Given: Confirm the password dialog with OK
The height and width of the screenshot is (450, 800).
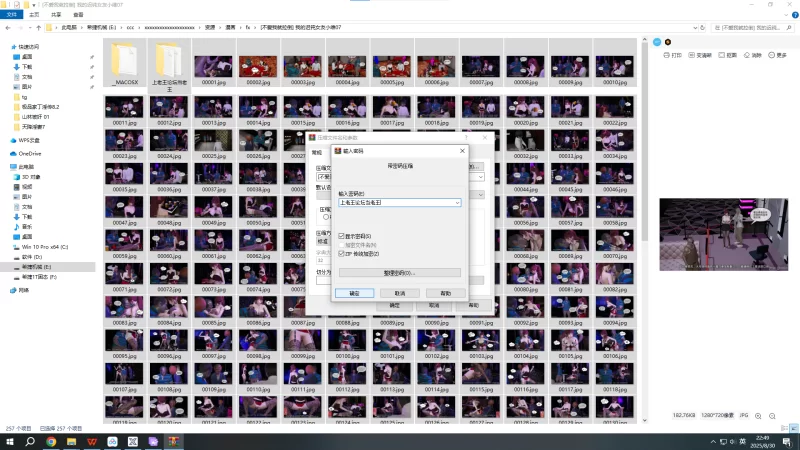Looking at the screenshot, I should pyautogui.click(x=354, y=293).
